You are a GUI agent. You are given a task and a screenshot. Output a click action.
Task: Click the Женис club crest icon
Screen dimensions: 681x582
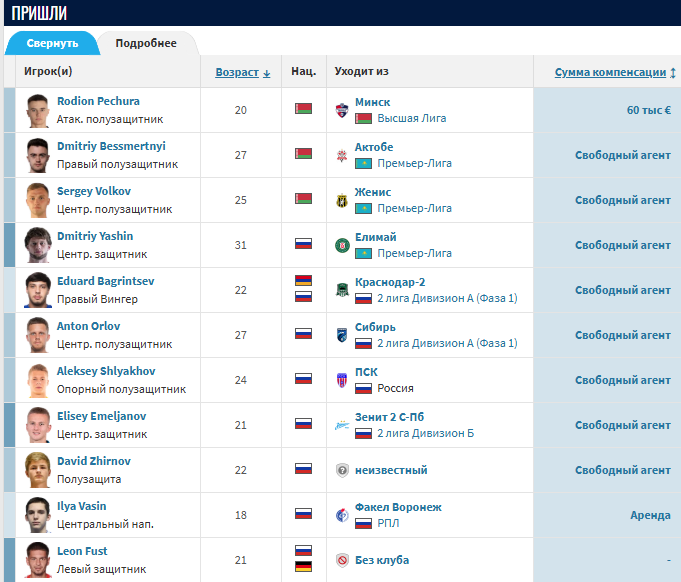point(342,200)
